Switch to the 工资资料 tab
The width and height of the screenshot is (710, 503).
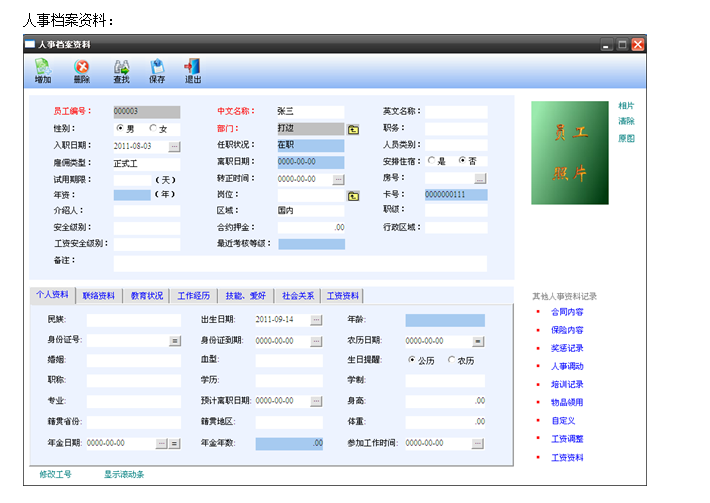pyautogui.click(x=343, y=296)
